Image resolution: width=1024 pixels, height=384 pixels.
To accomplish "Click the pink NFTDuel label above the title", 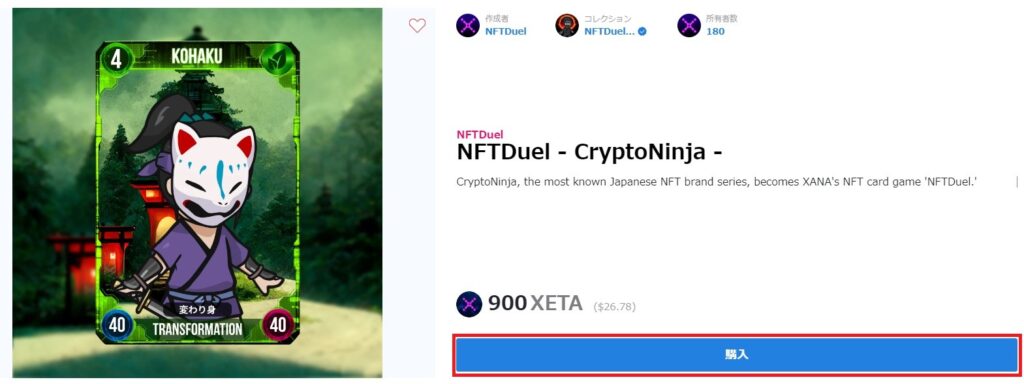I will click(480, 135).
